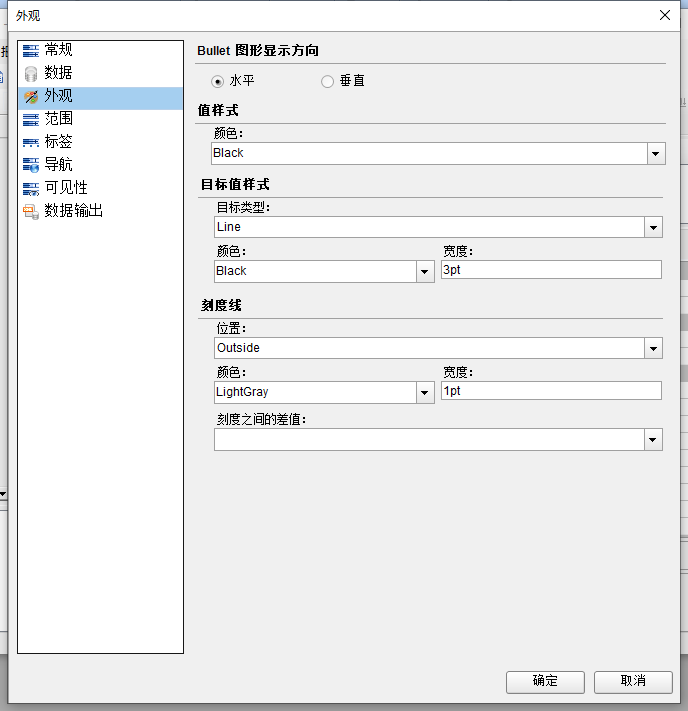Switch to the 可见性 page

pyautogui.click(x=101, y=189)
